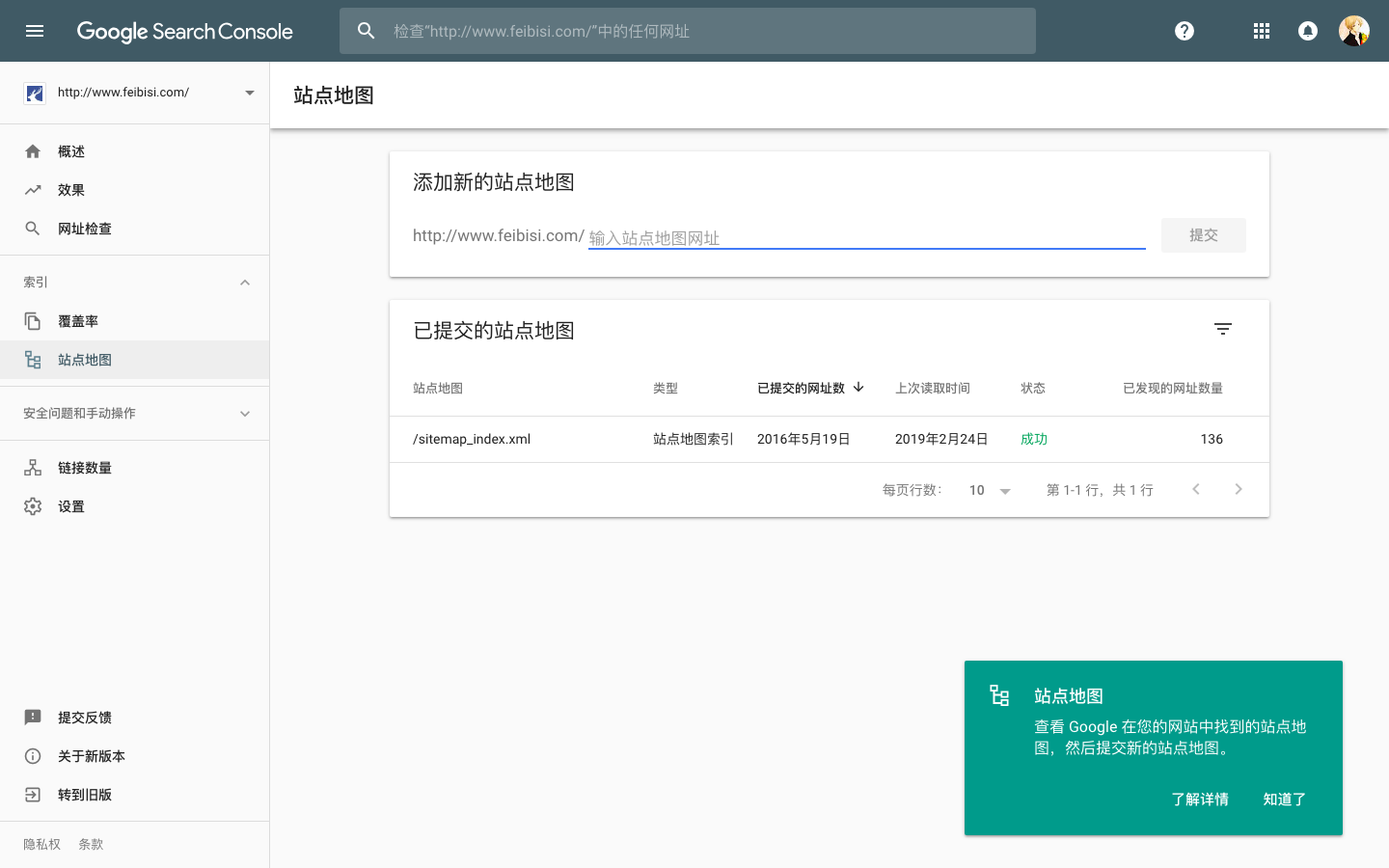The image size is (1389, 868).
Task: Click the green 成功 status cell
Action: 1034,439
